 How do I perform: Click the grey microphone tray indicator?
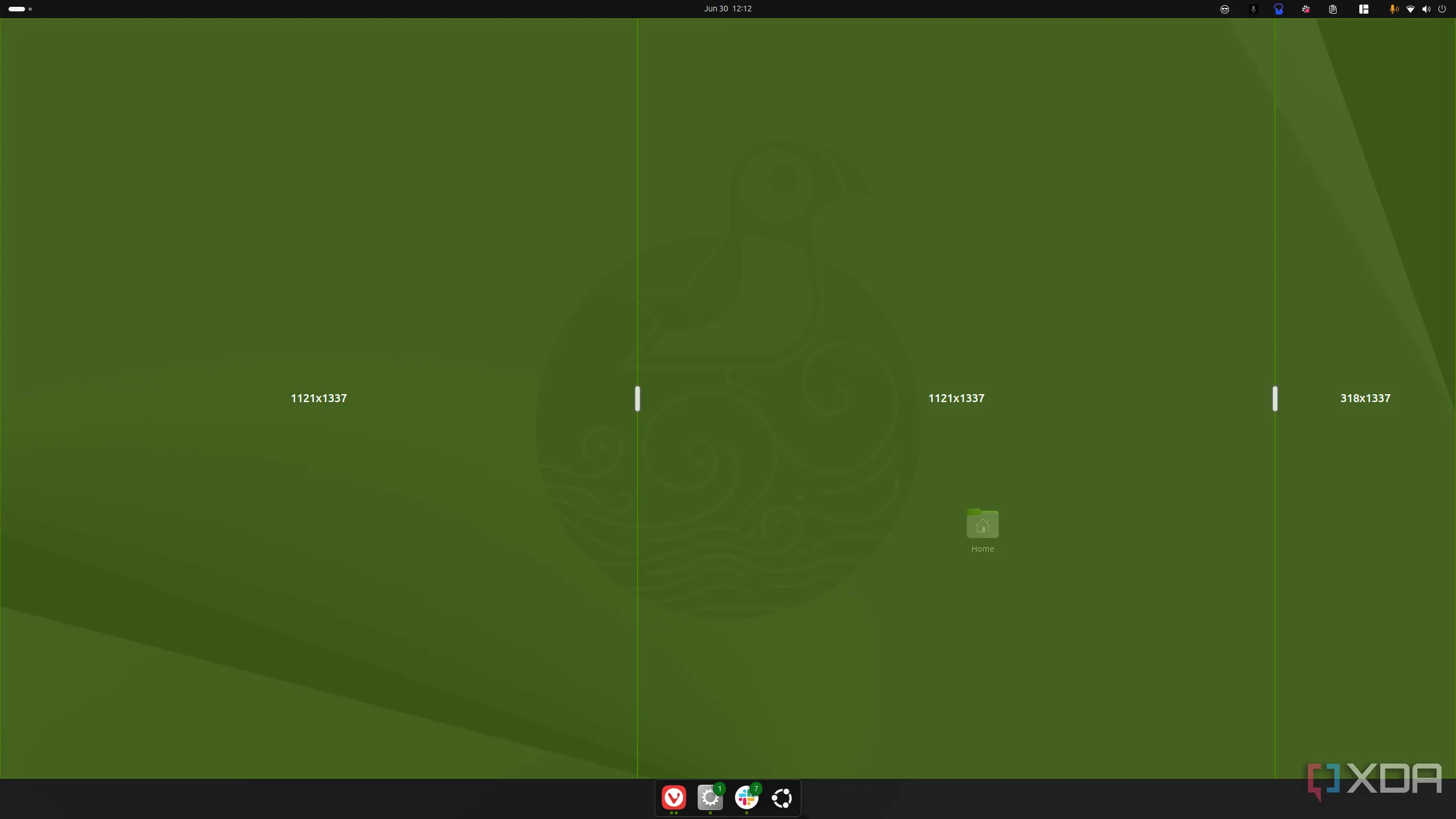[1253, 9]
